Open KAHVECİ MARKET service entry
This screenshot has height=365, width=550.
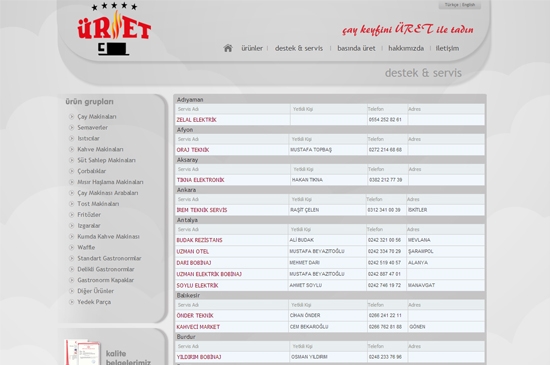tap(198, 327)
